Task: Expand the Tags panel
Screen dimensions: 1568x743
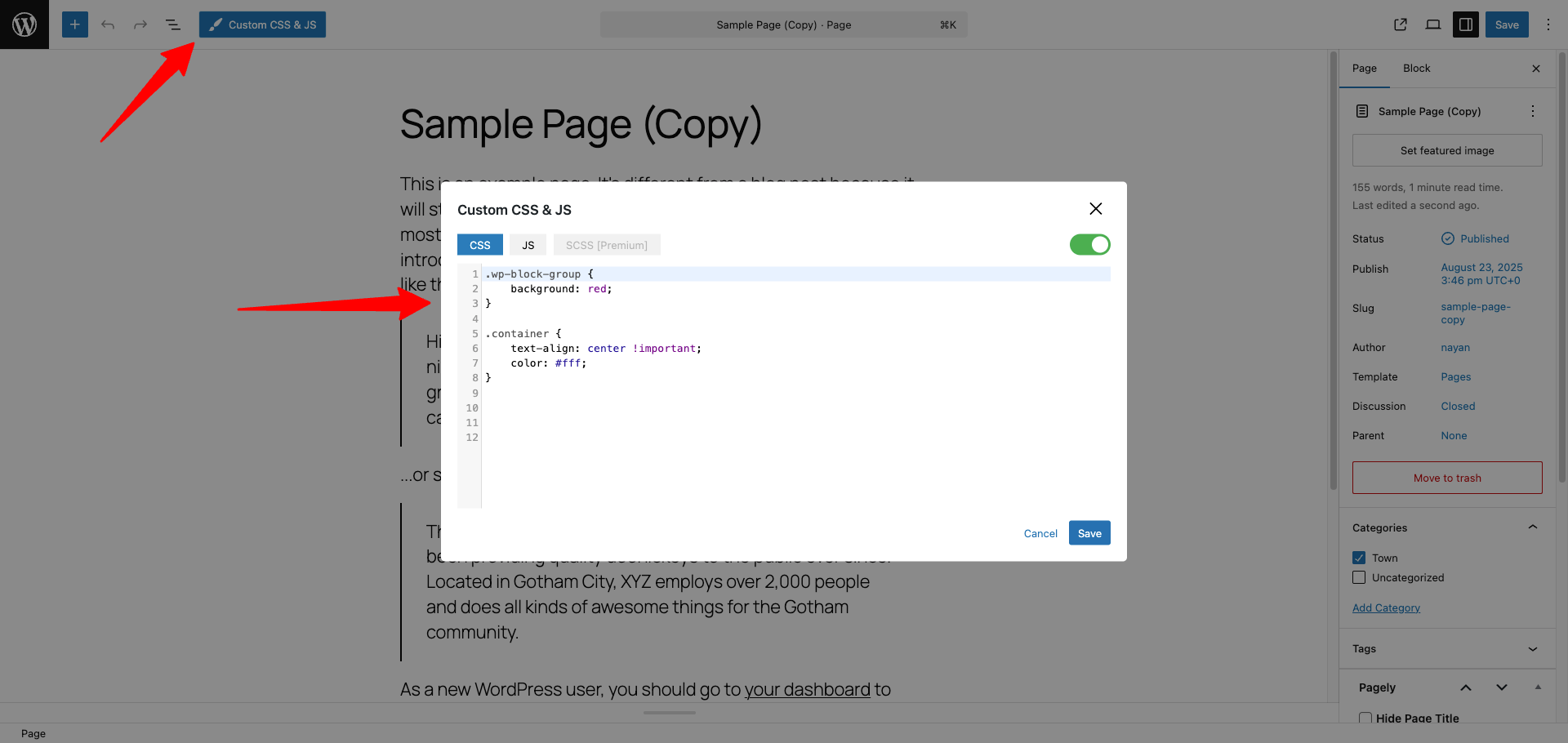Action: 1532,648
